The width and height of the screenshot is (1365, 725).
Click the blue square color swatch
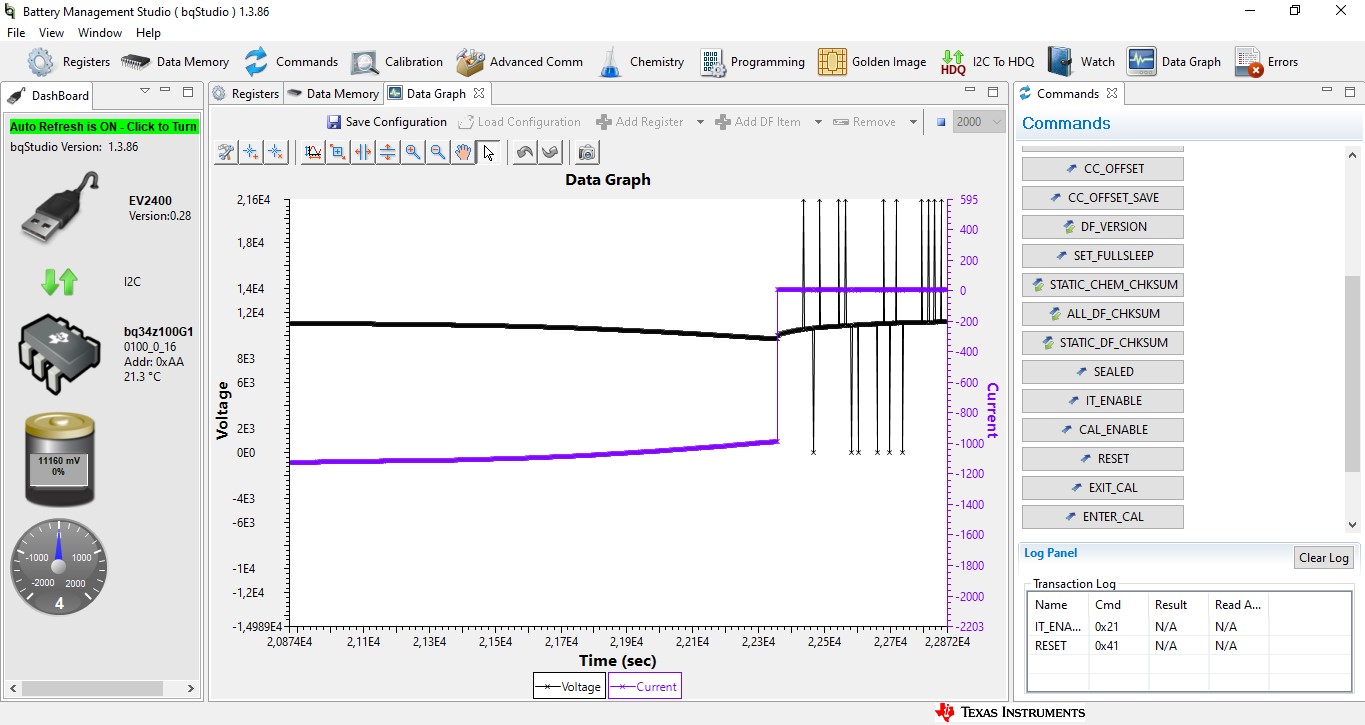click(941, 122)
